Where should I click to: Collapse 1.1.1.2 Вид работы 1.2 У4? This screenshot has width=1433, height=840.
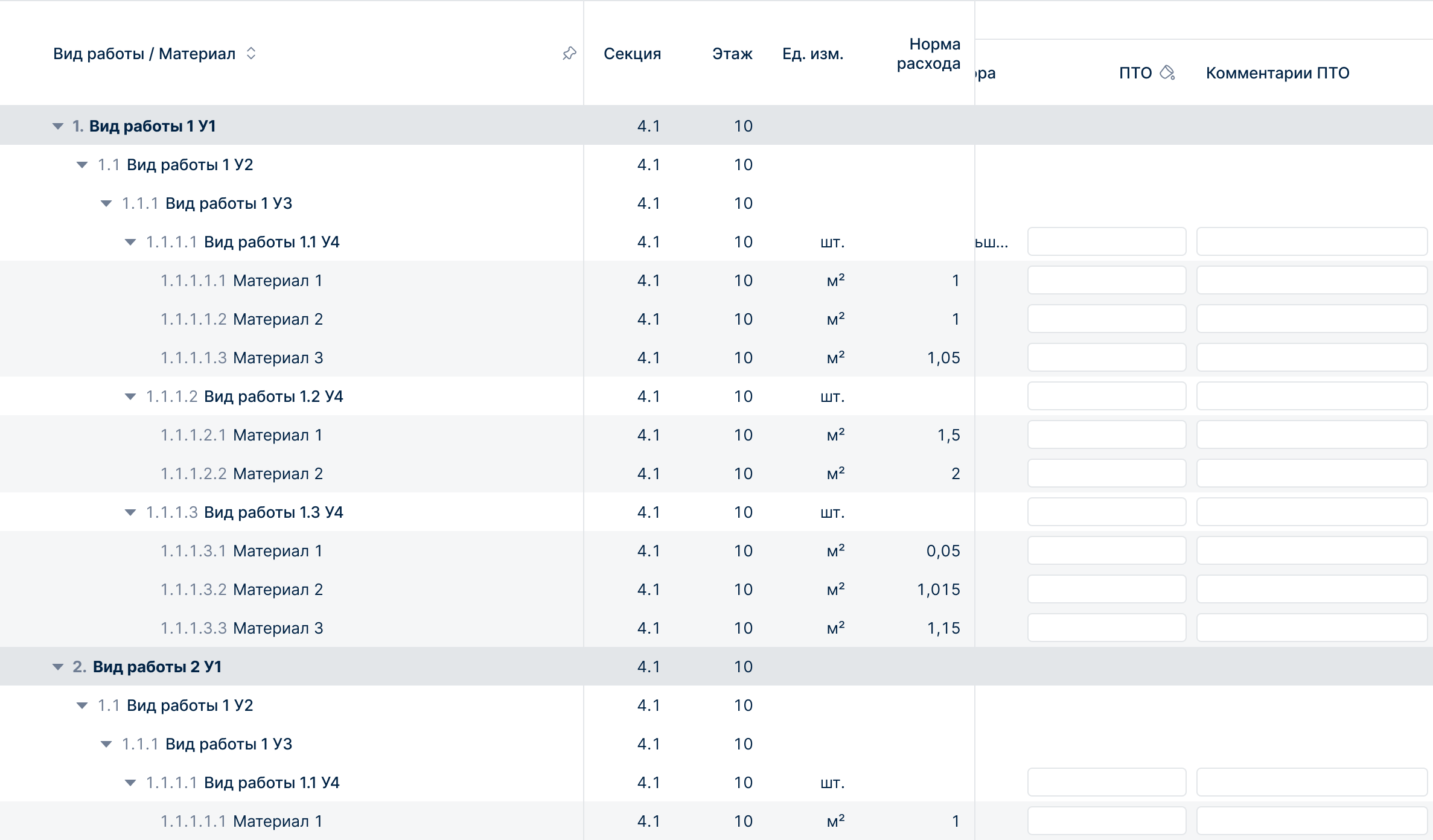(130, 396)
